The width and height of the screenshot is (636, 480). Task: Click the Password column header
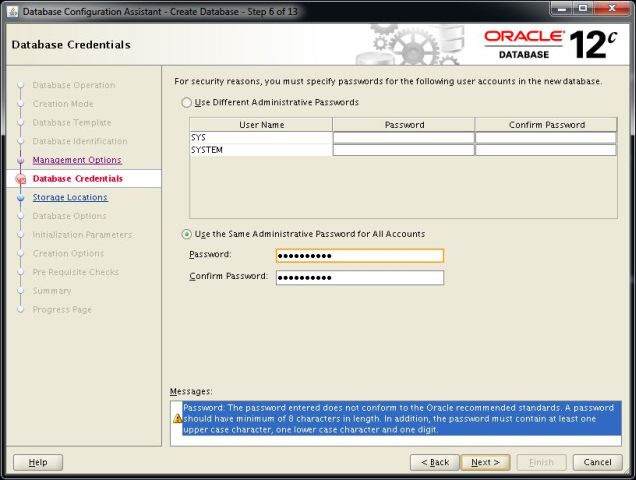pyautogui.click(x=404, y=125)
